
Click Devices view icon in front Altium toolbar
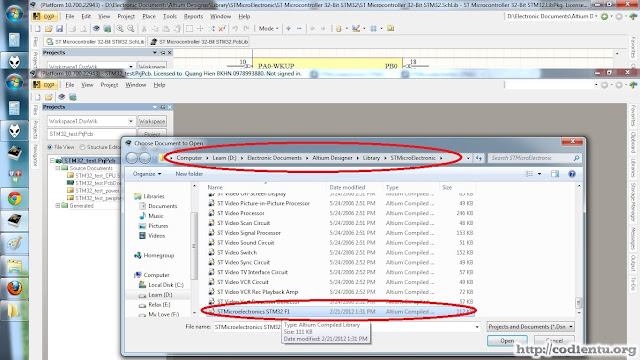click(x=62, y=97)
